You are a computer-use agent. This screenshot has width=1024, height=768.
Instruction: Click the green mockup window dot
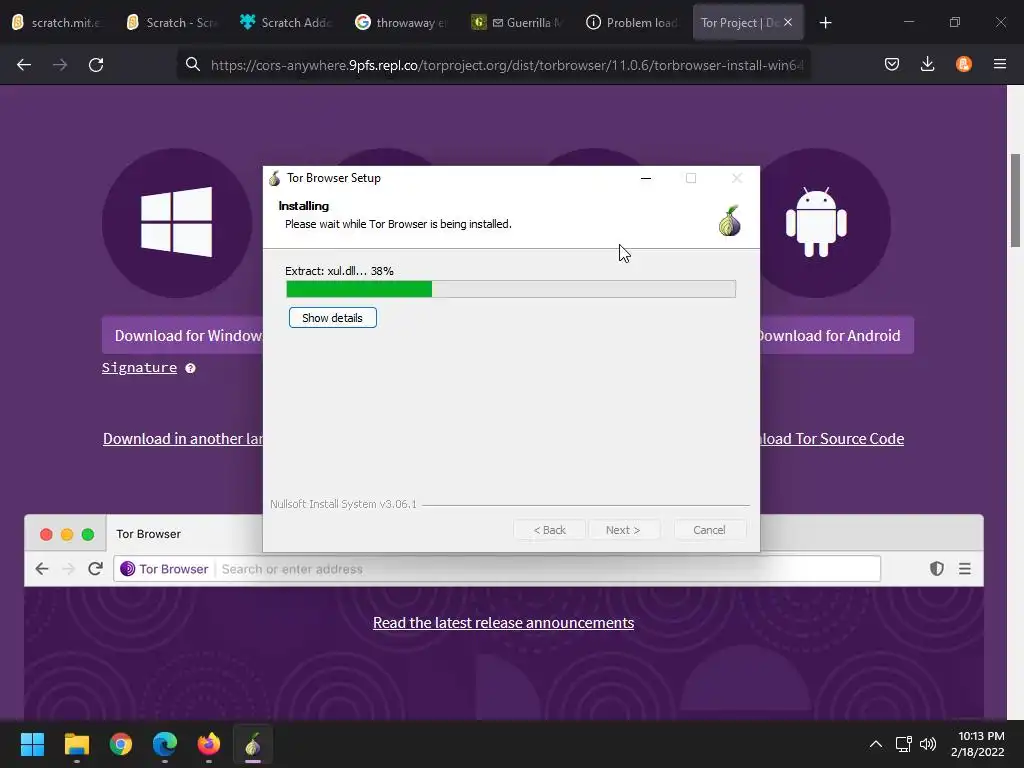(x=88, y=534)
